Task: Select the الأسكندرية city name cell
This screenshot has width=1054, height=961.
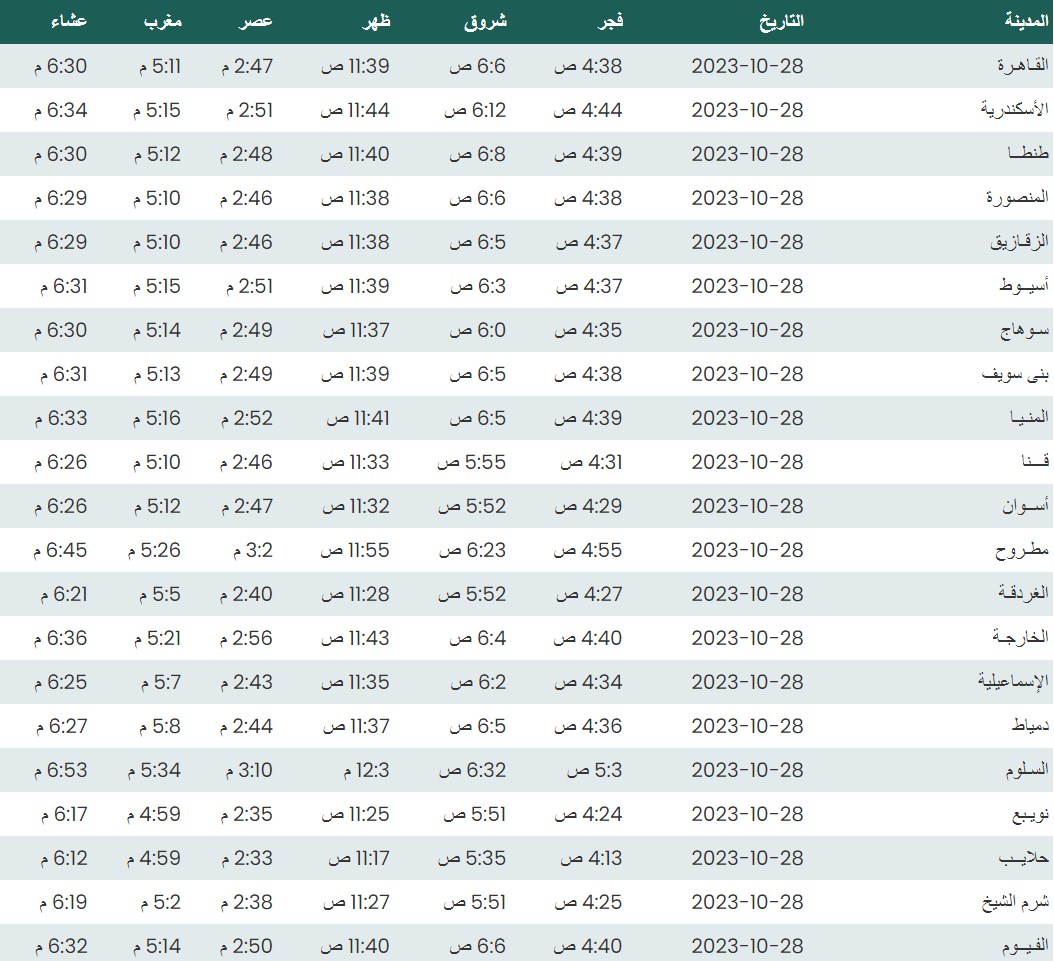Action: pyautogui.click(x=1013, y=110)
